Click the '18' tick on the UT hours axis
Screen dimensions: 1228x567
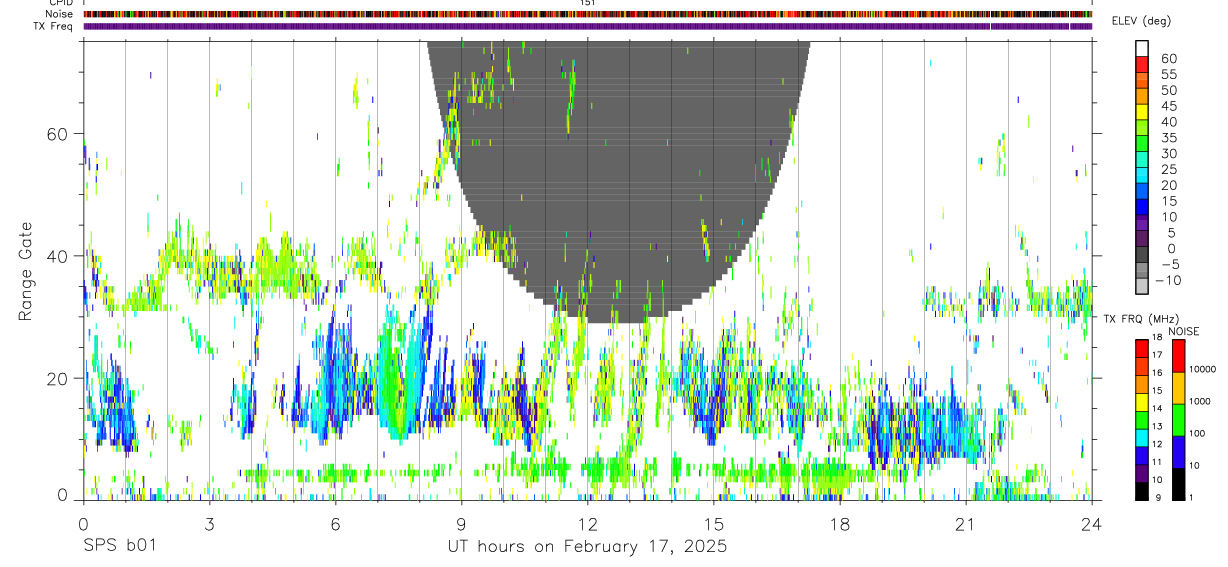[x=840, y=523]
